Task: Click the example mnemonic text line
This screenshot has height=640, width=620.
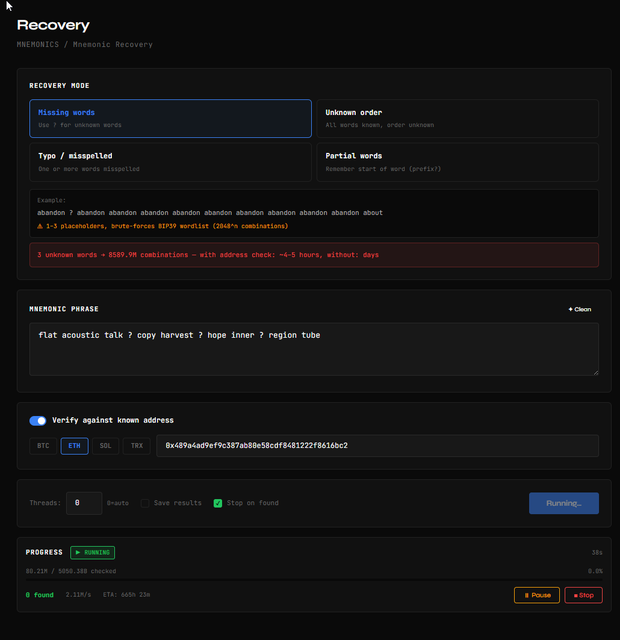Action: pyautogui.click(x=210, y=213)
